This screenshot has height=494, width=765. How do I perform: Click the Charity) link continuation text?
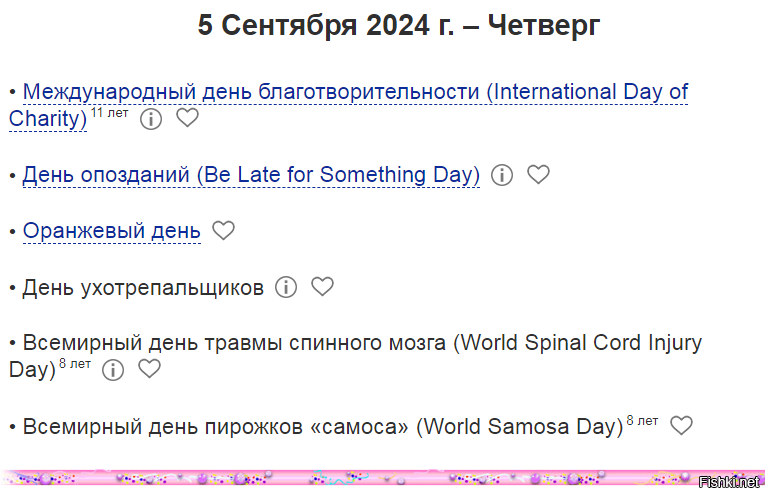pos(48,119)
